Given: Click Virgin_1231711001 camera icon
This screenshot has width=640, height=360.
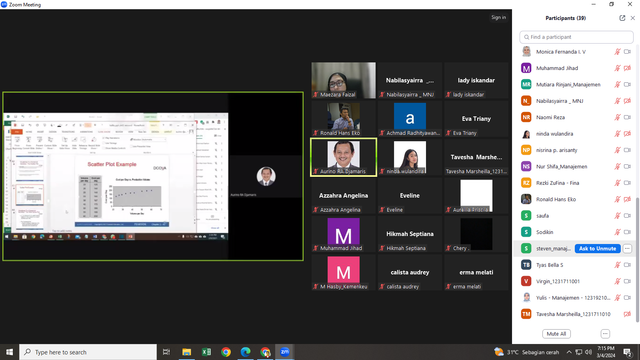Looking at the screenshot, I should click(x=627, y=281).
